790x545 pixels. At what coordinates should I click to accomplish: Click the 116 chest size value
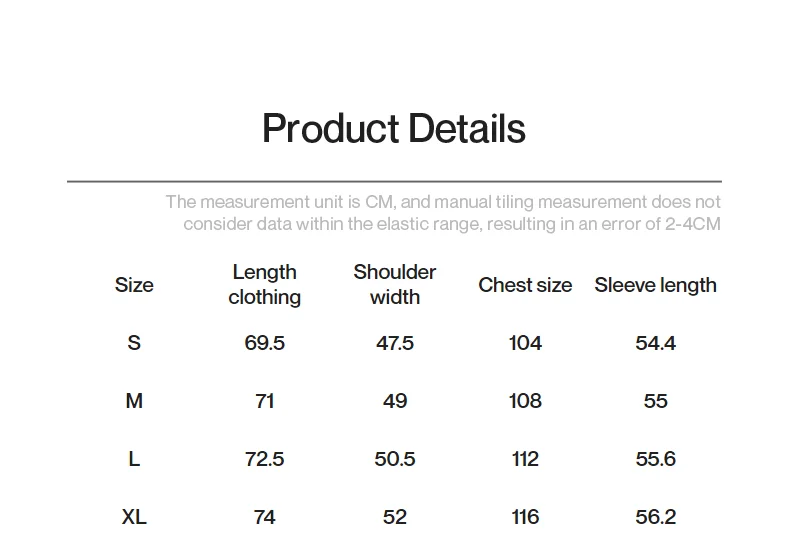(525, 517)
